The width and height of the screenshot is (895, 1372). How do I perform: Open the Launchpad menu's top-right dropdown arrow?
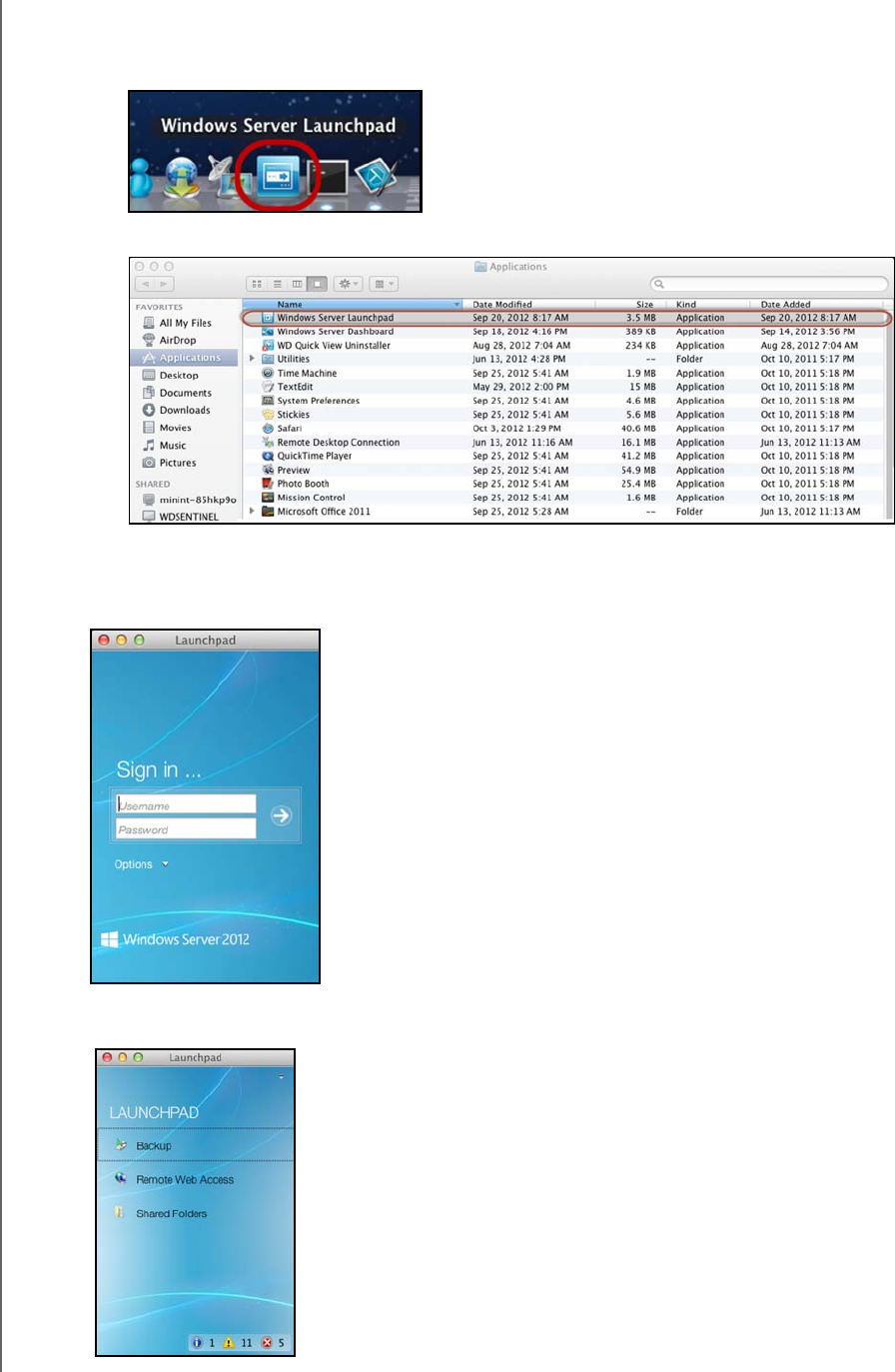[x=282, y=1078]
